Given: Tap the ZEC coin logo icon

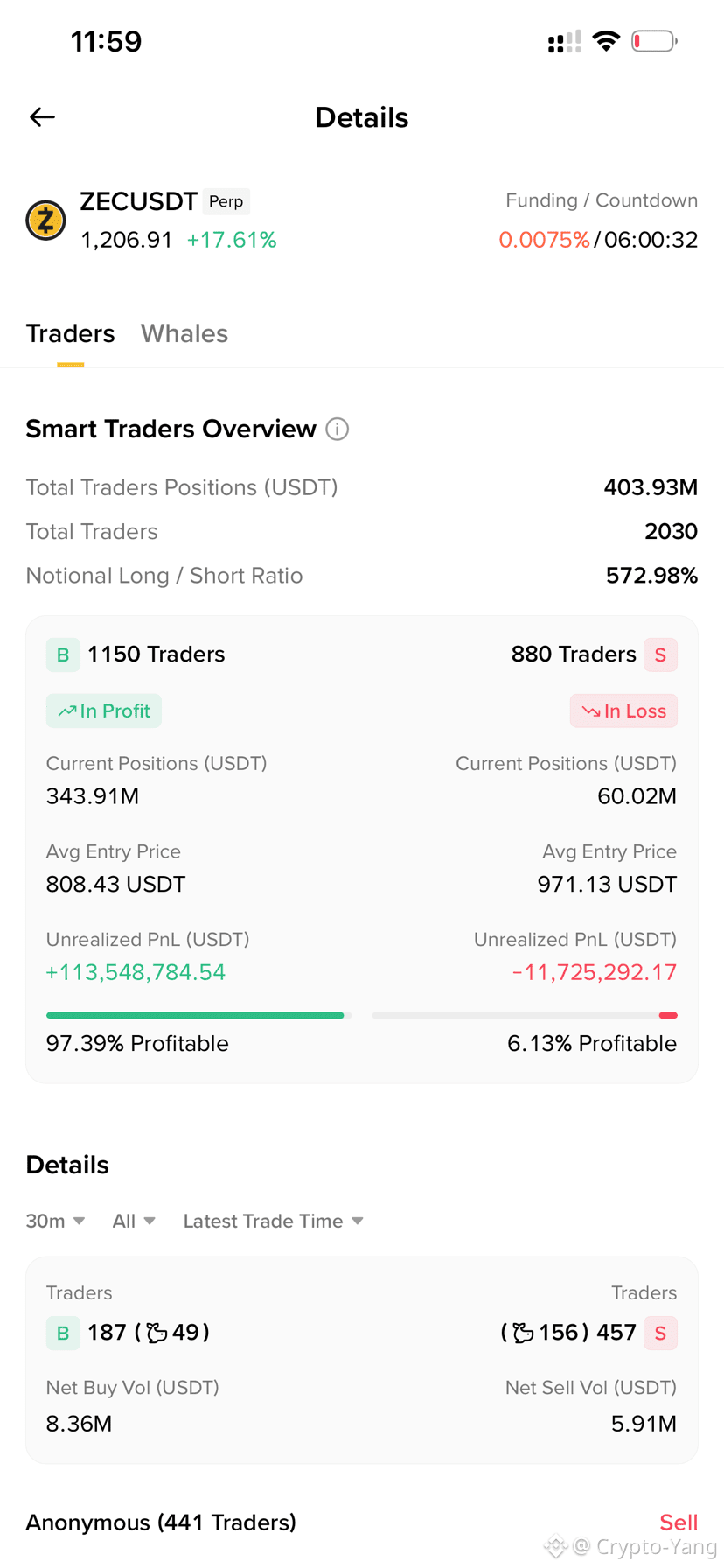Looking at the screenshot, I should (x=46, y=220).
